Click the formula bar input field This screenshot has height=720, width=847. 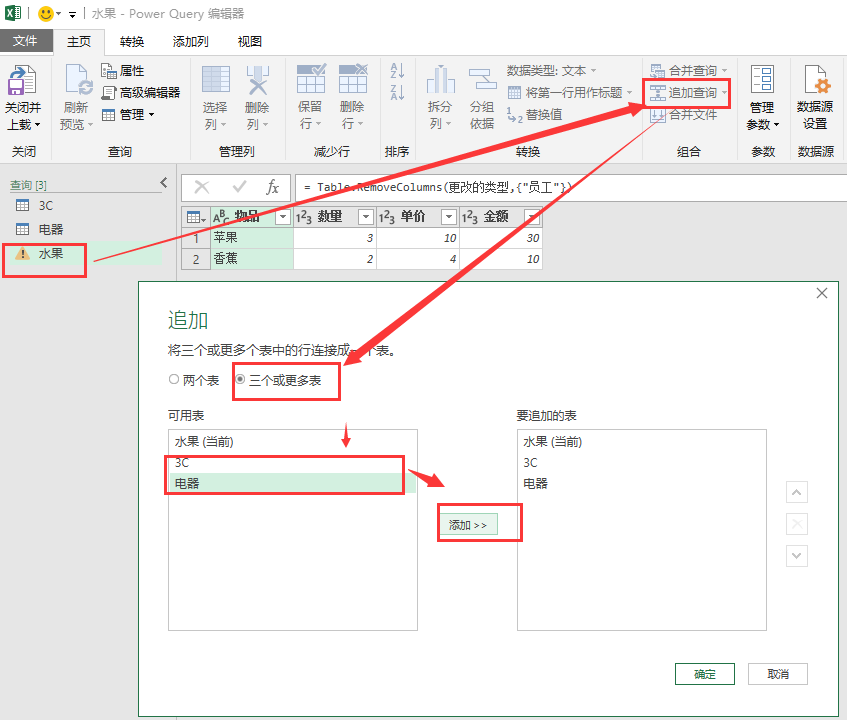point(570,187)
